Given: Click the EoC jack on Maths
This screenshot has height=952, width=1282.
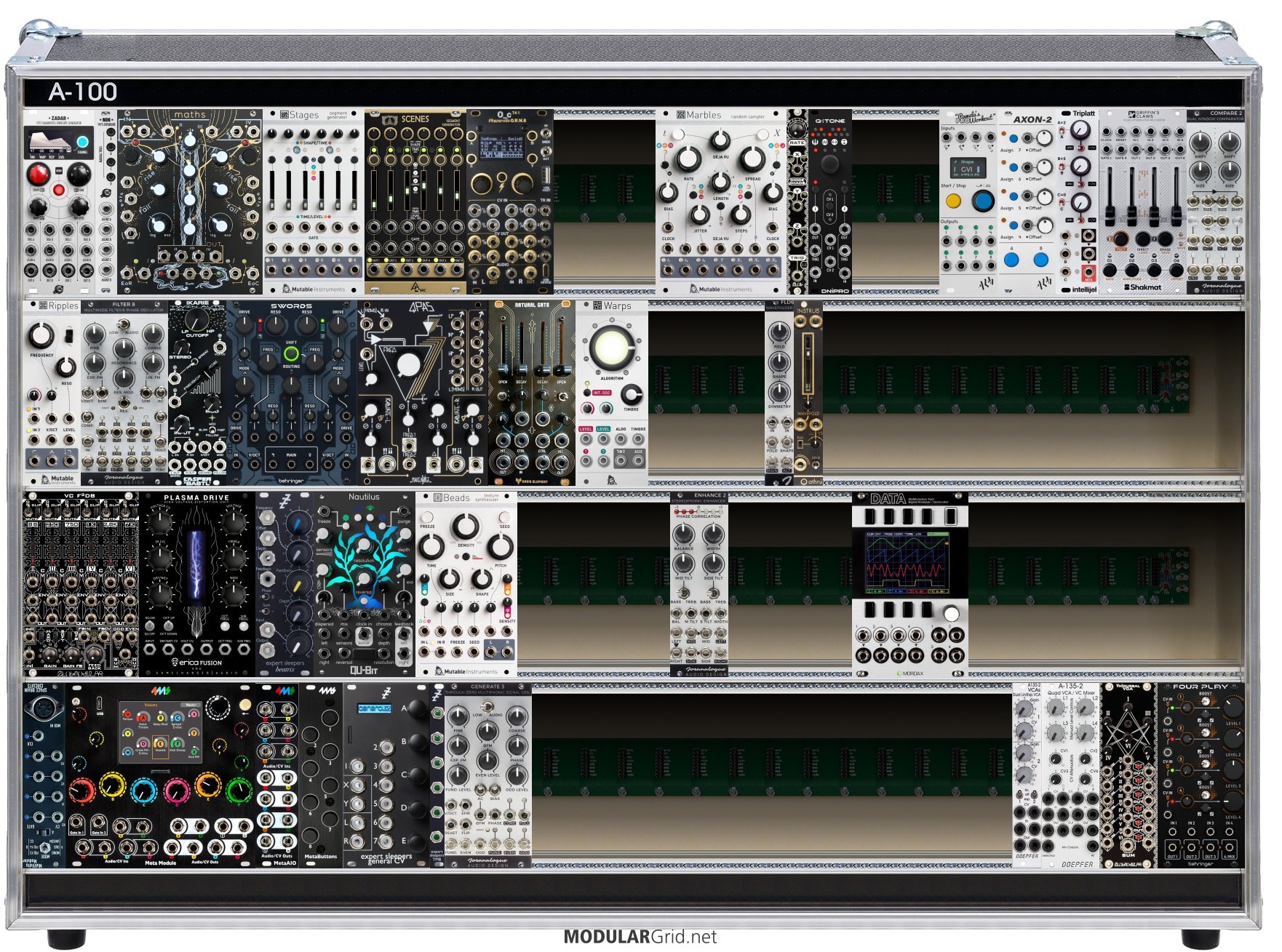Looking at the screenshot, I should point(252,274).
